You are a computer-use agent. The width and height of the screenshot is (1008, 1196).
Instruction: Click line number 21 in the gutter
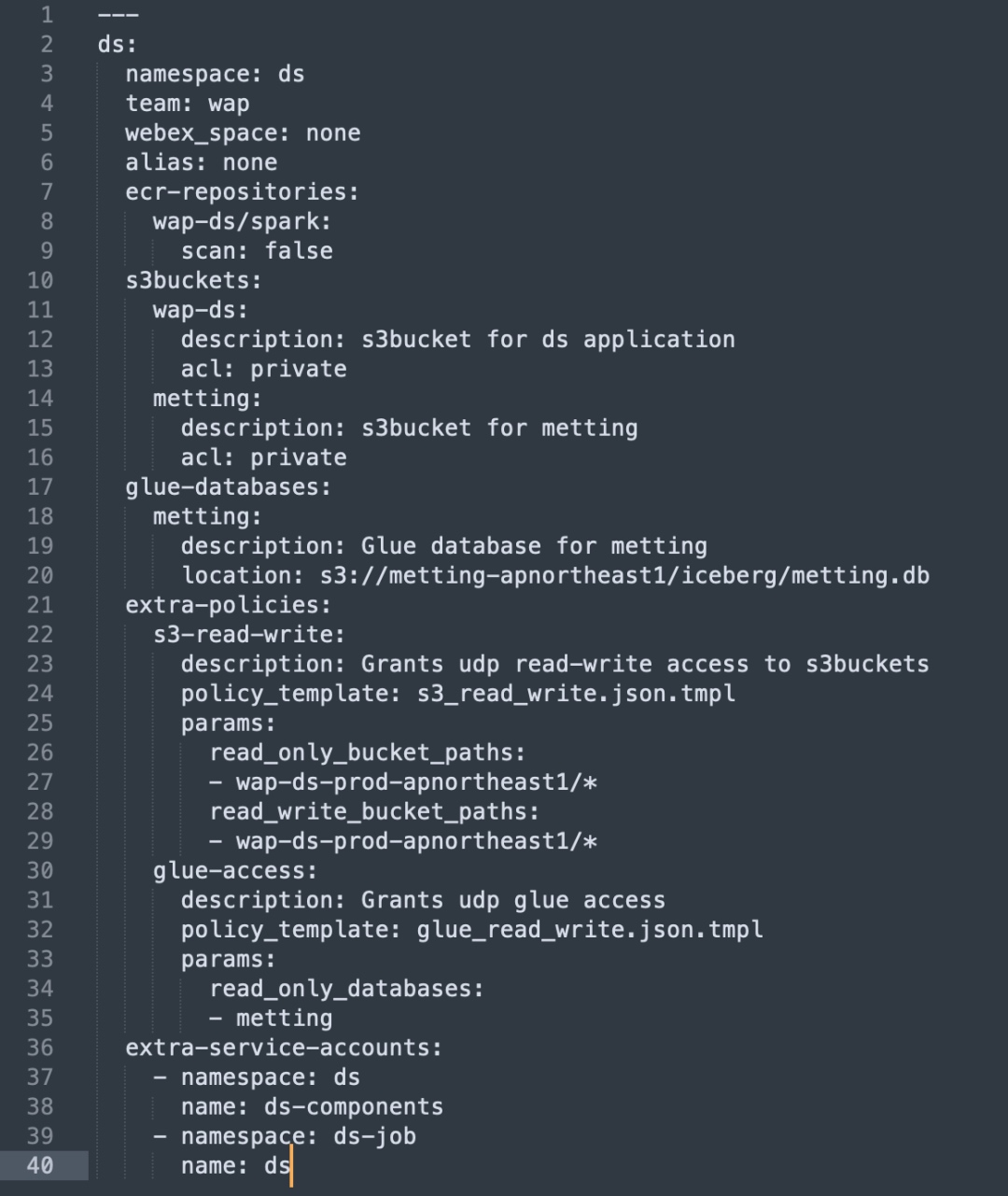[x=40, y=605]
